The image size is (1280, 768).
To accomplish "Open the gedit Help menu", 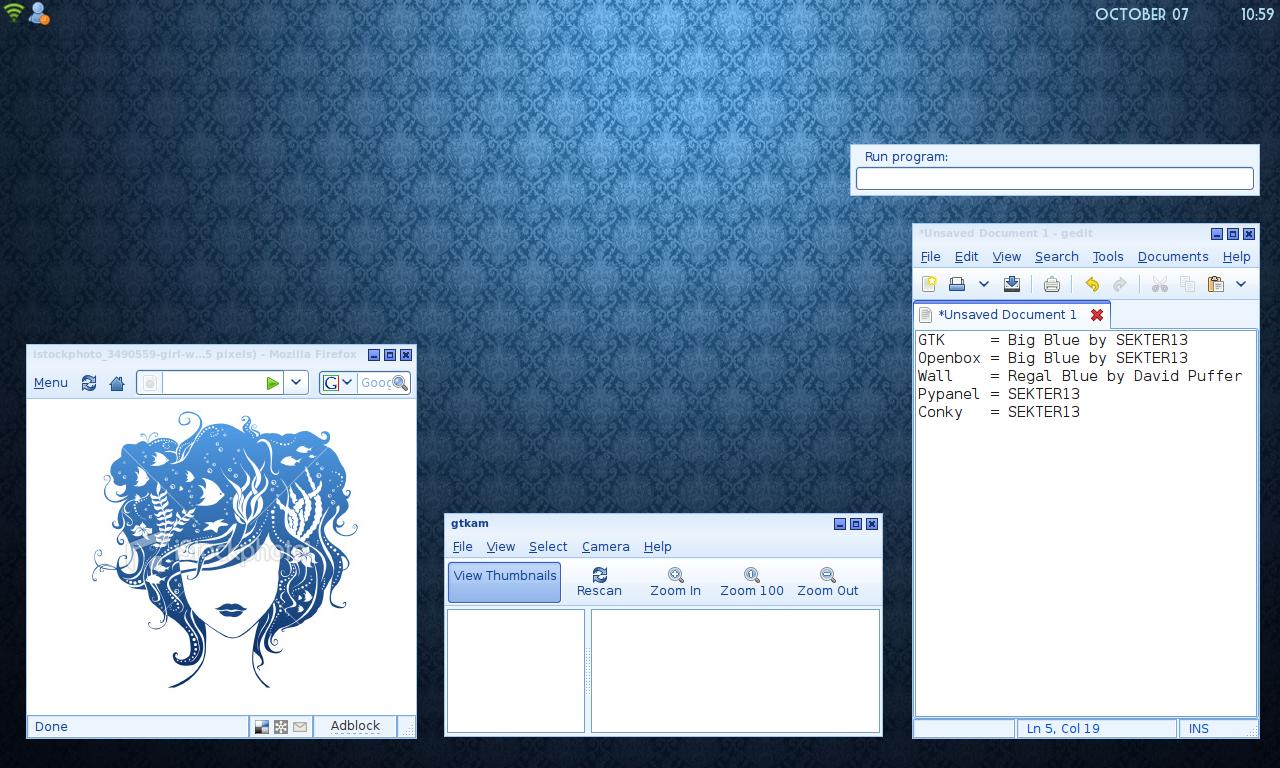I will pos(1236,257).
